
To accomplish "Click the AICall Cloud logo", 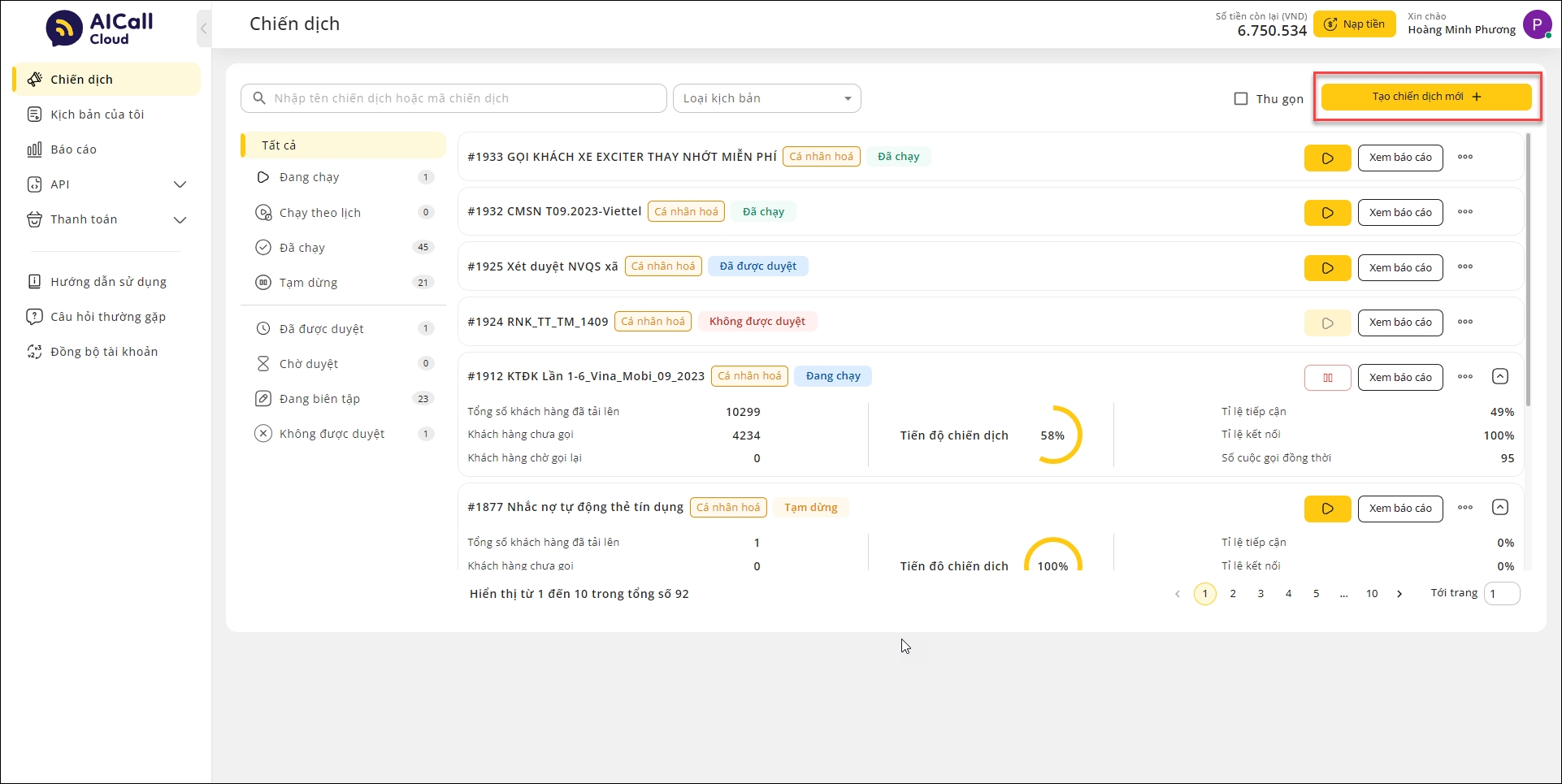I will pos(99,28).
